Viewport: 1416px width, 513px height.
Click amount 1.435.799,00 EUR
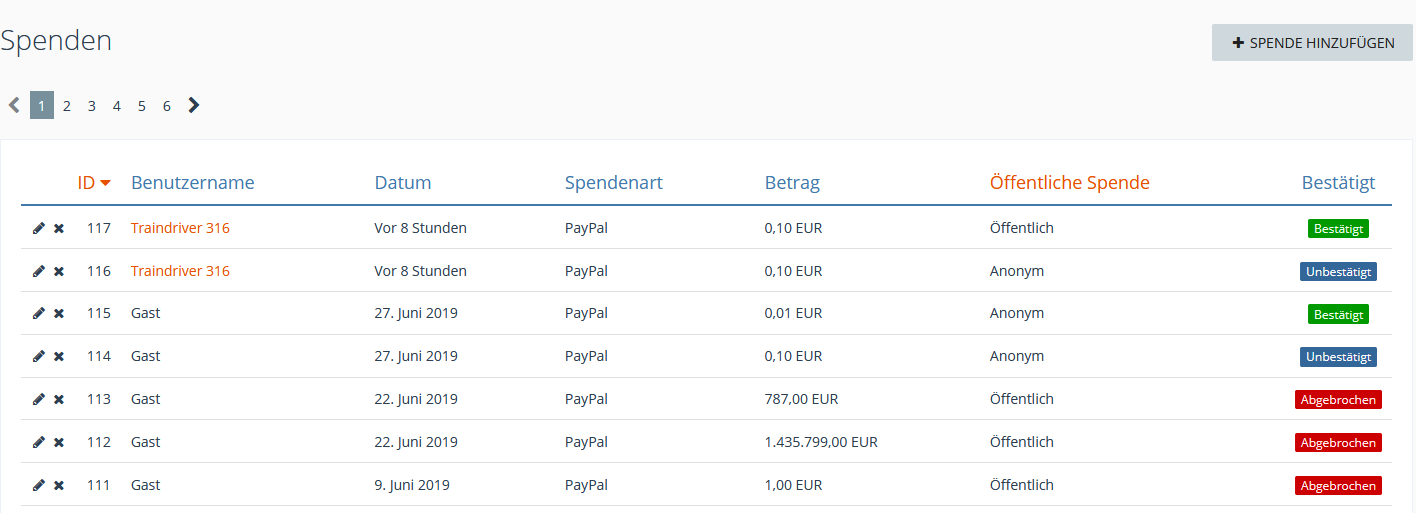tap(821, 442)
